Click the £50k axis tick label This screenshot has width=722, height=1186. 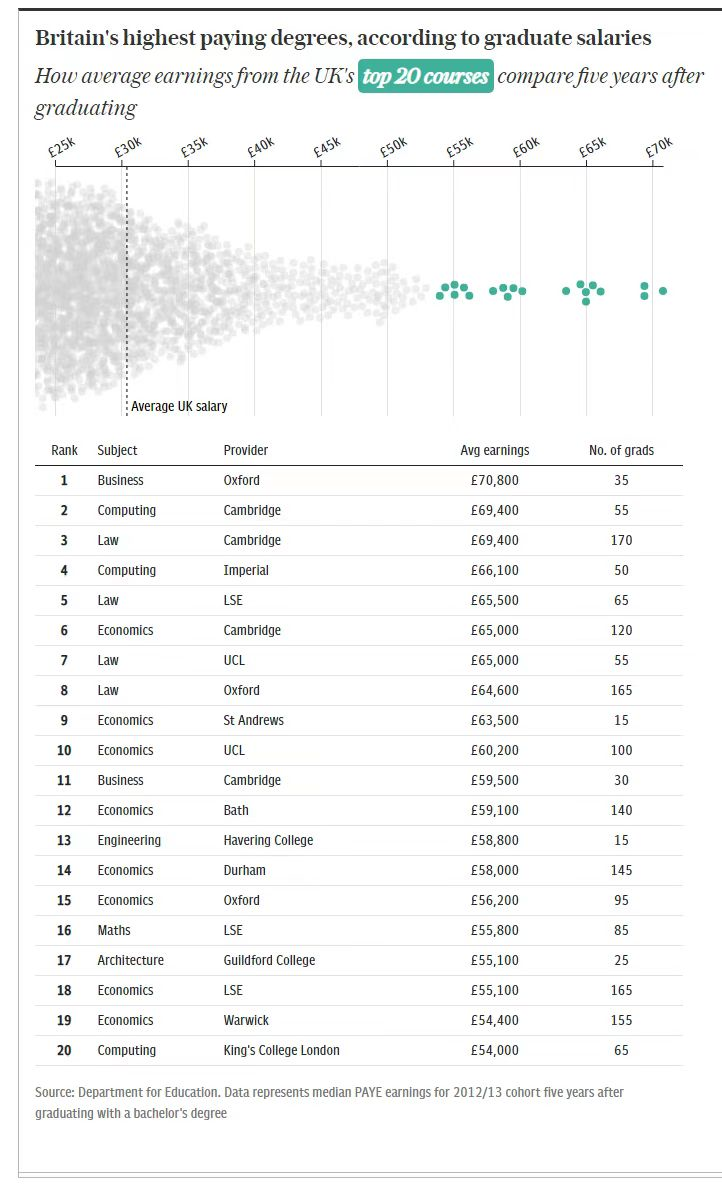click(393, 147)
